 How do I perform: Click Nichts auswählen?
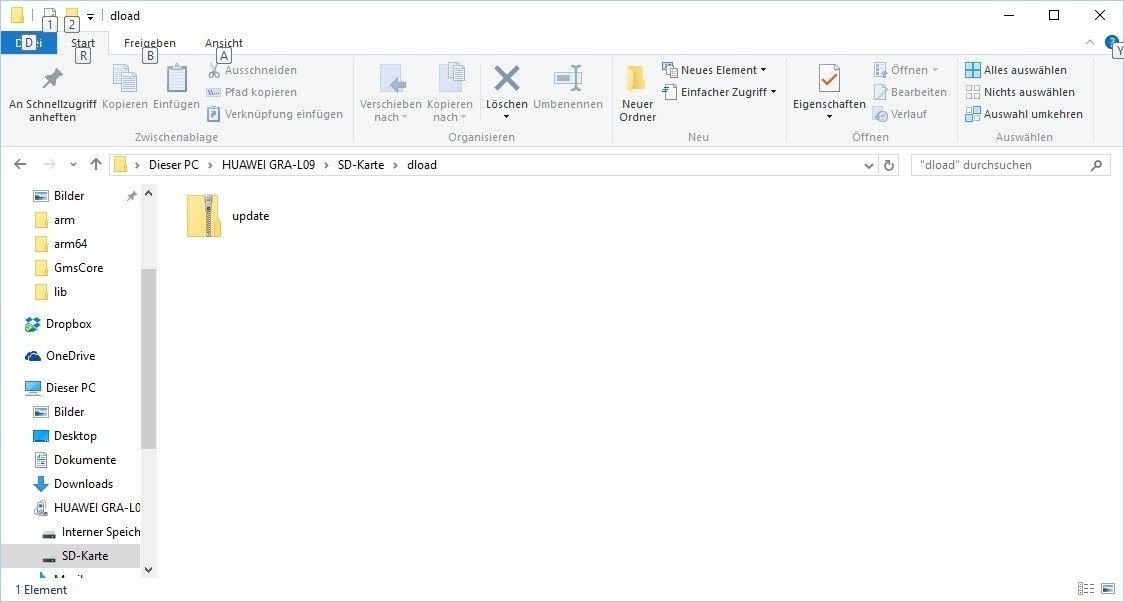tap(1020, 92)
